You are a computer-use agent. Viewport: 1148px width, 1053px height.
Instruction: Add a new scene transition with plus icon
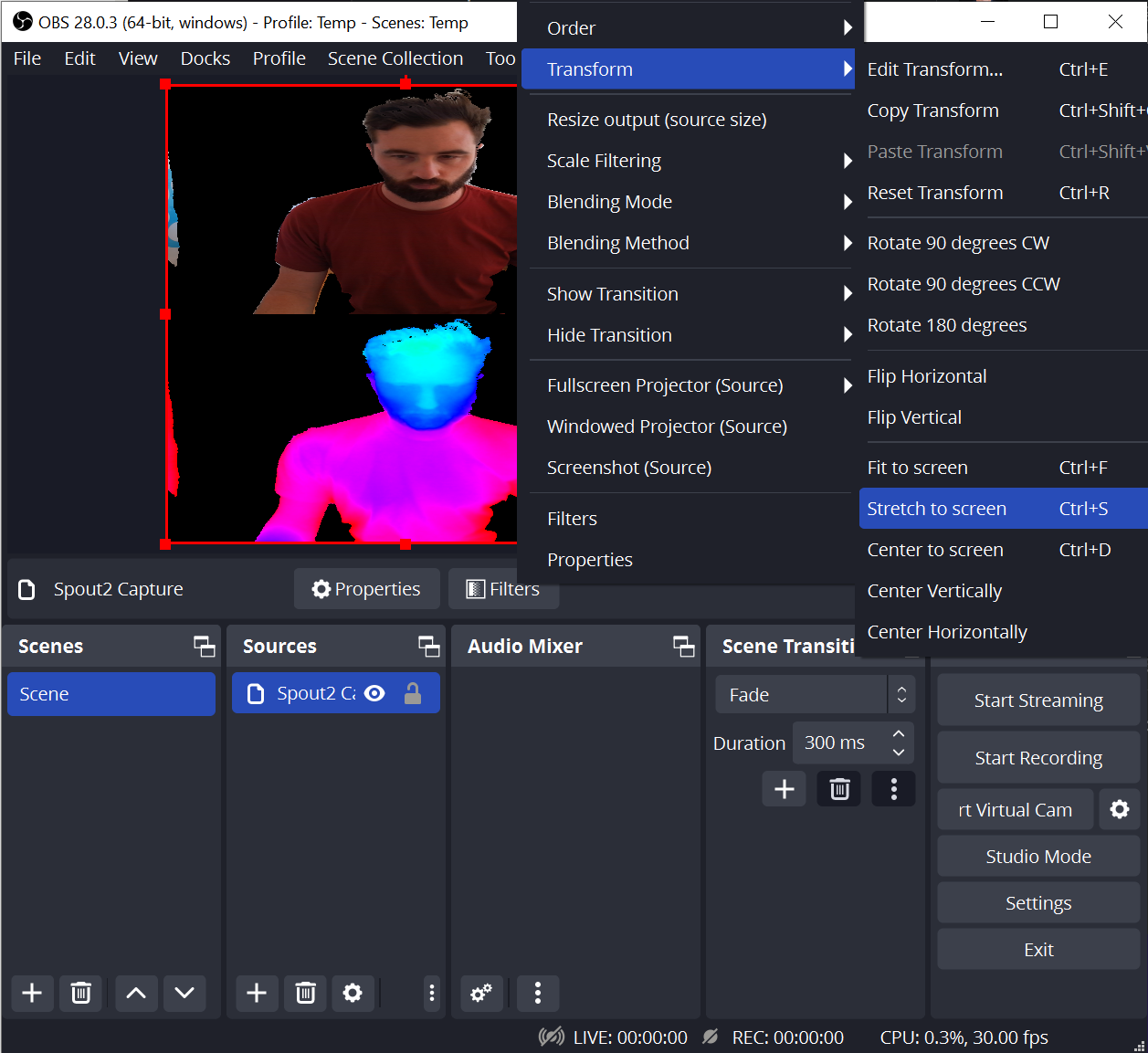click(x=784, y=788)
